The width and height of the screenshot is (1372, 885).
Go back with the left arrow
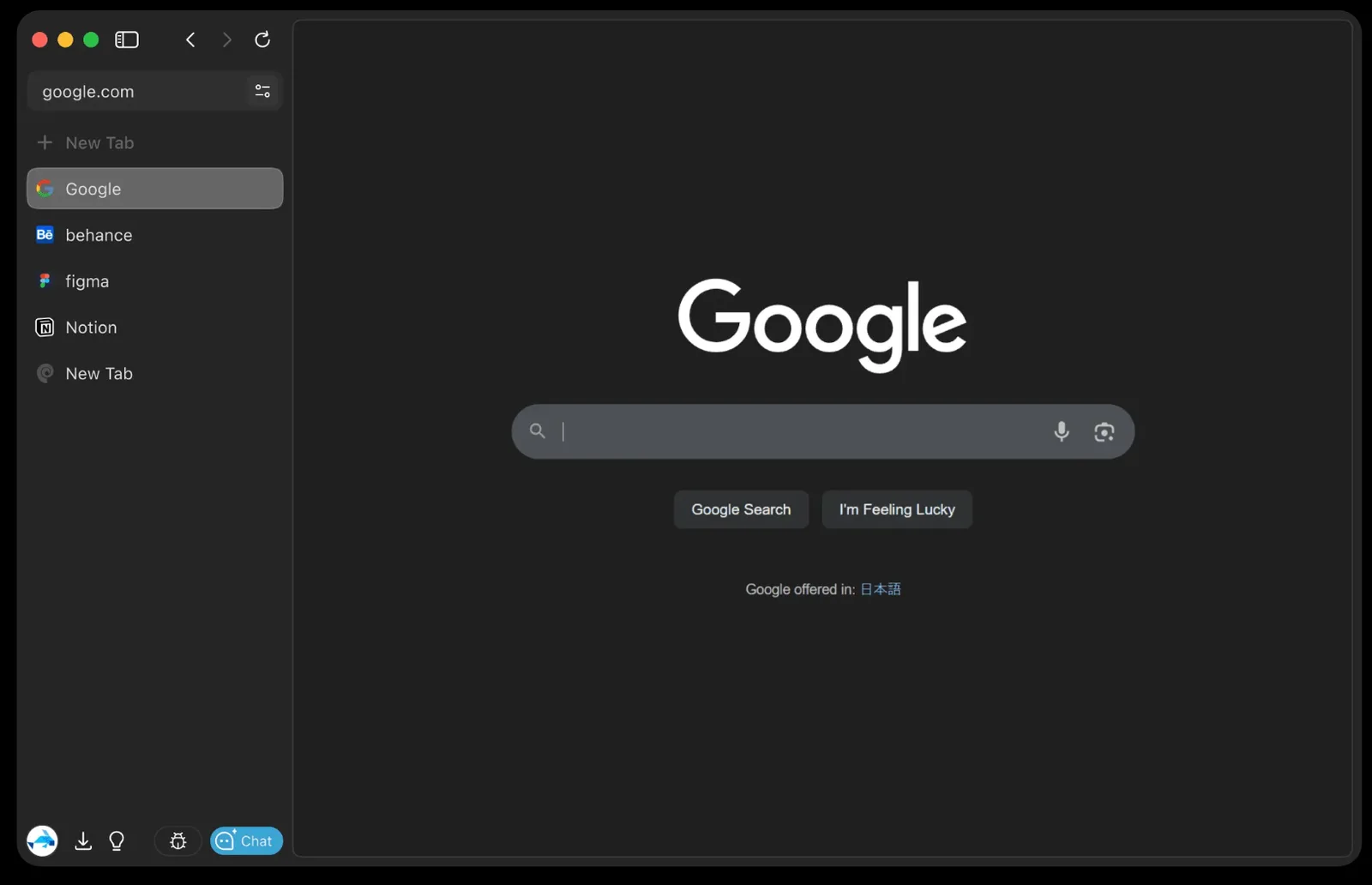pos(190,39)
